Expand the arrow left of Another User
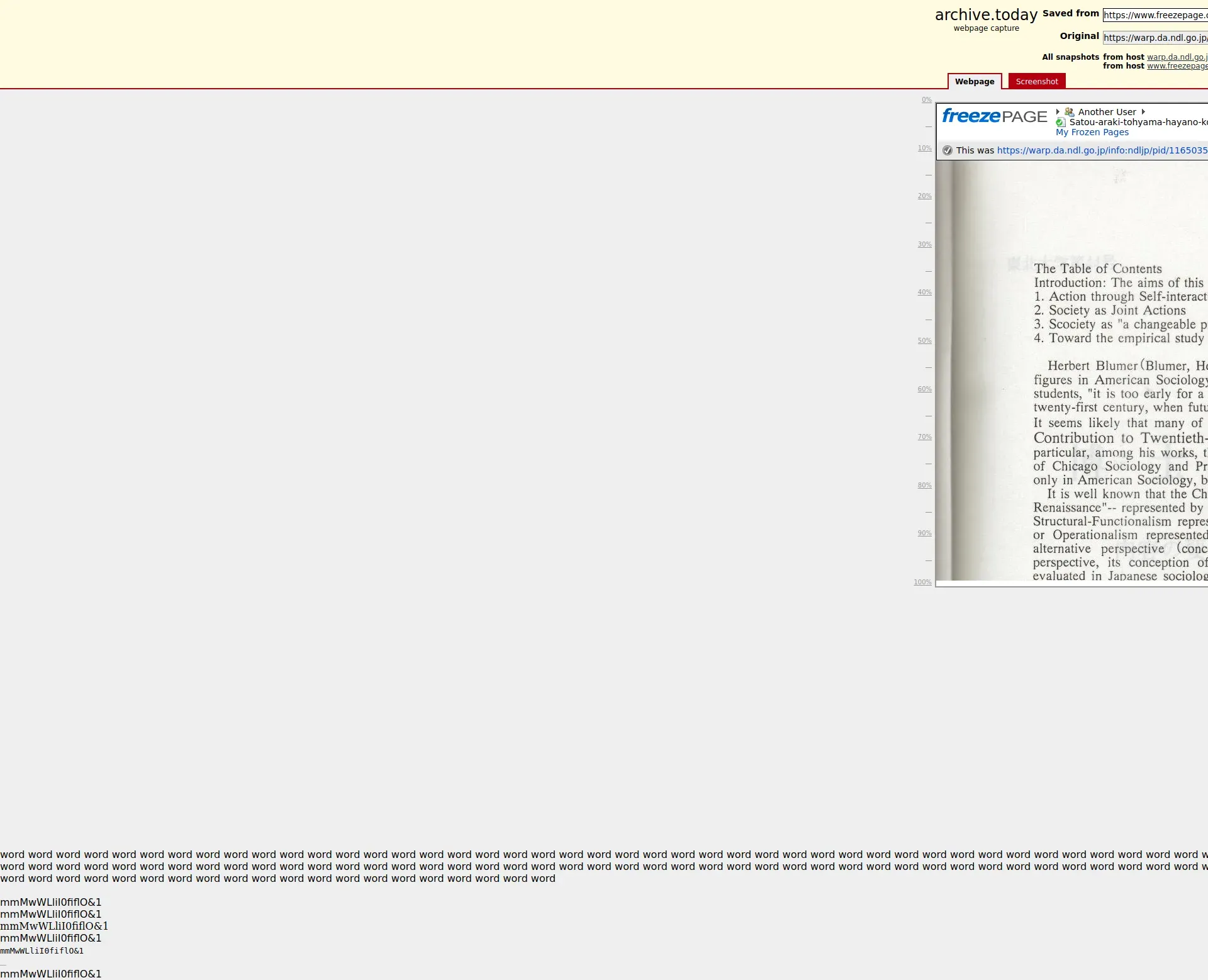1208x980 pixels. 1058,112
